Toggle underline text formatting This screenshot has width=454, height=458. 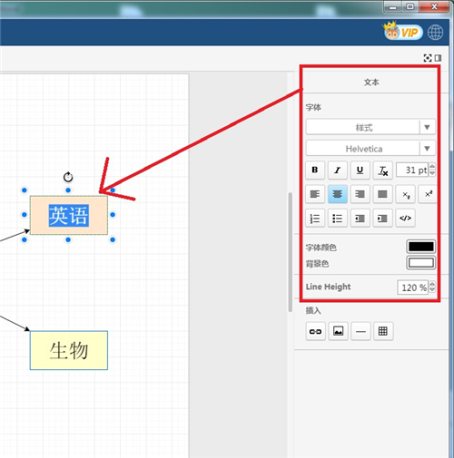360,170
